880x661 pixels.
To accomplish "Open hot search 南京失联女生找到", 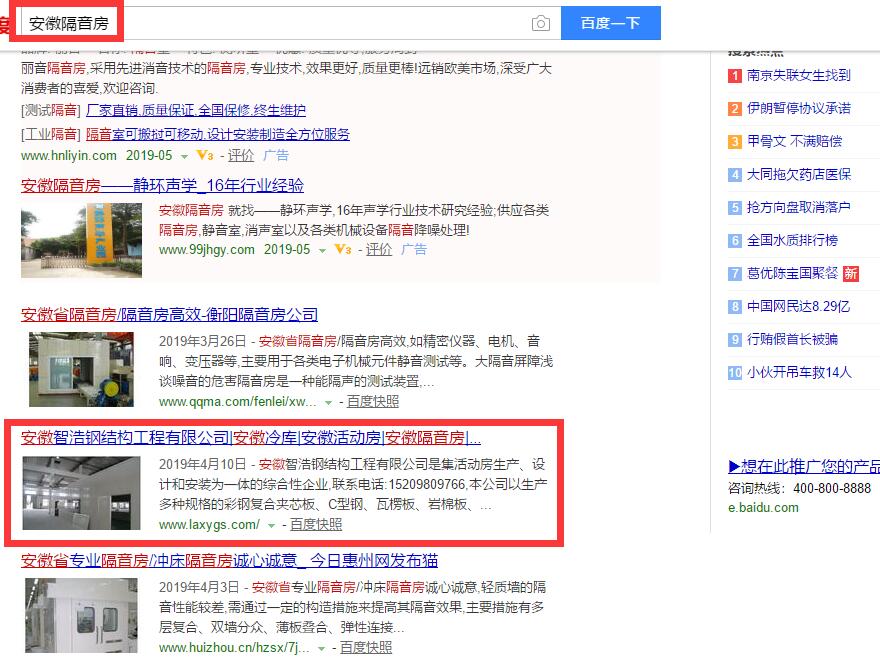I will (x=799, y=75).
